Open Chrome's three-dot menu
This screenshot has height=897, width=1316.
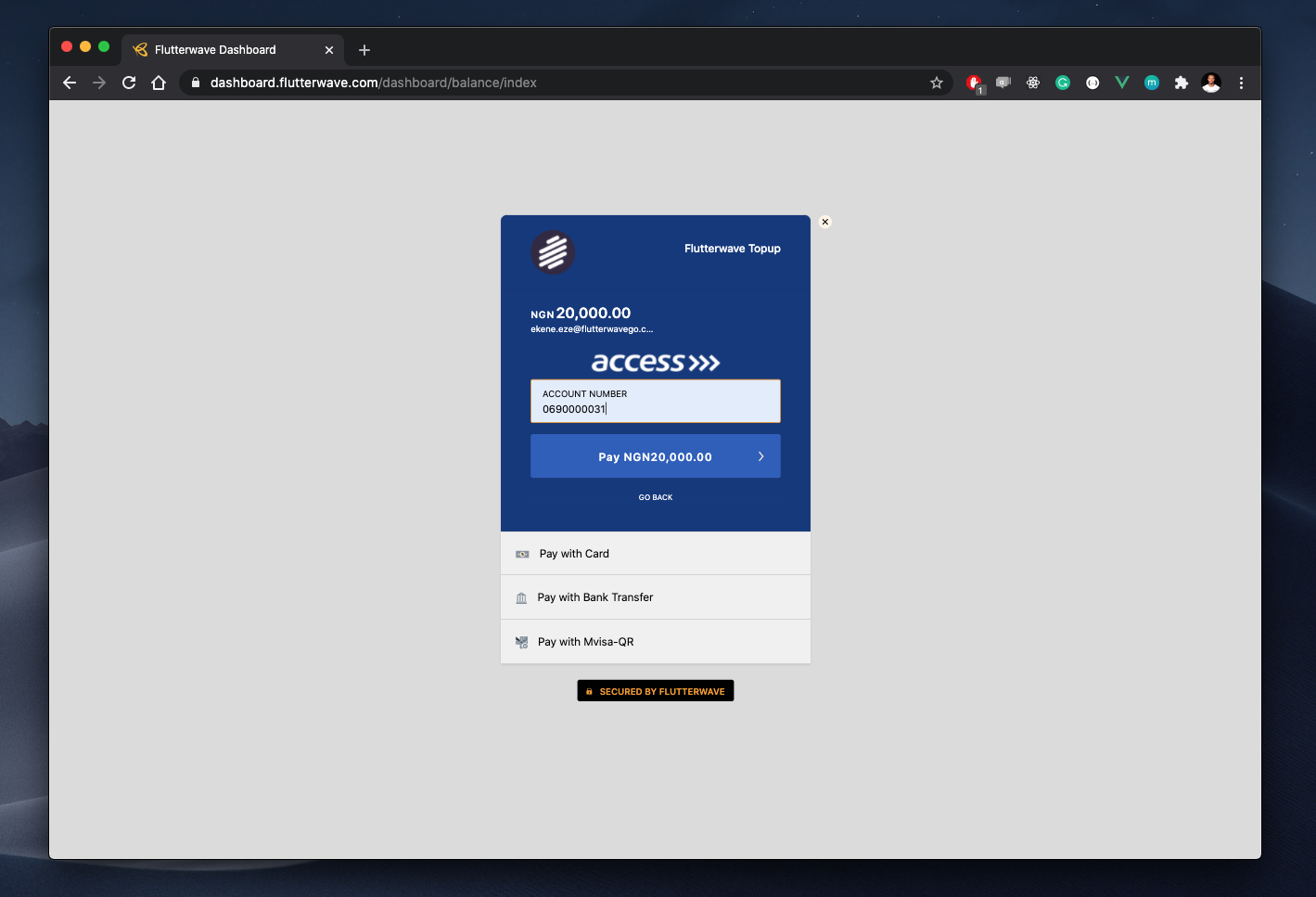tap(1241, 83)
